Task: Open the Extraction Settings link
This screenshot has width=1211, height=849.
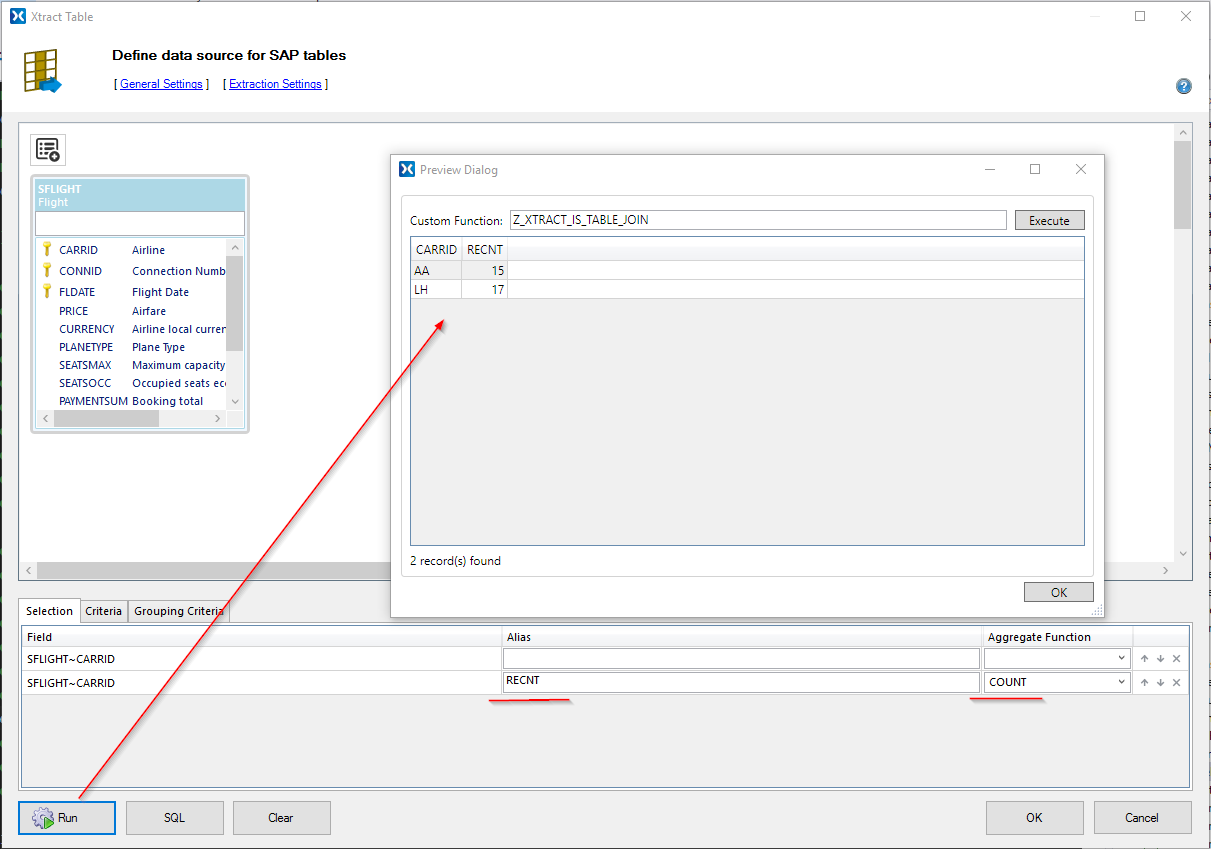Action: [275, 84]
